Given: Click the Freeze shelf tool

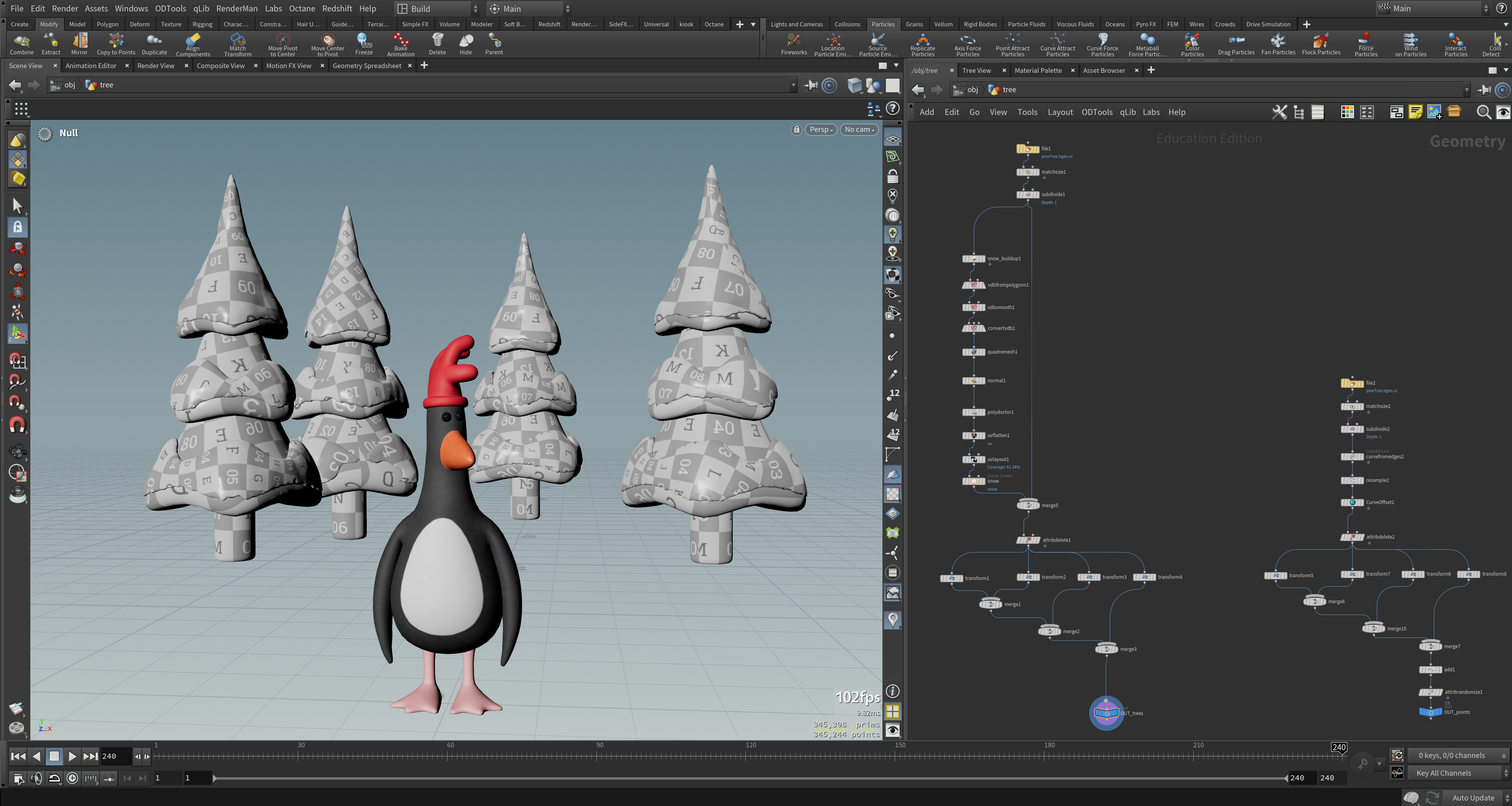Looking at the screenshot, I should (364, 44).
